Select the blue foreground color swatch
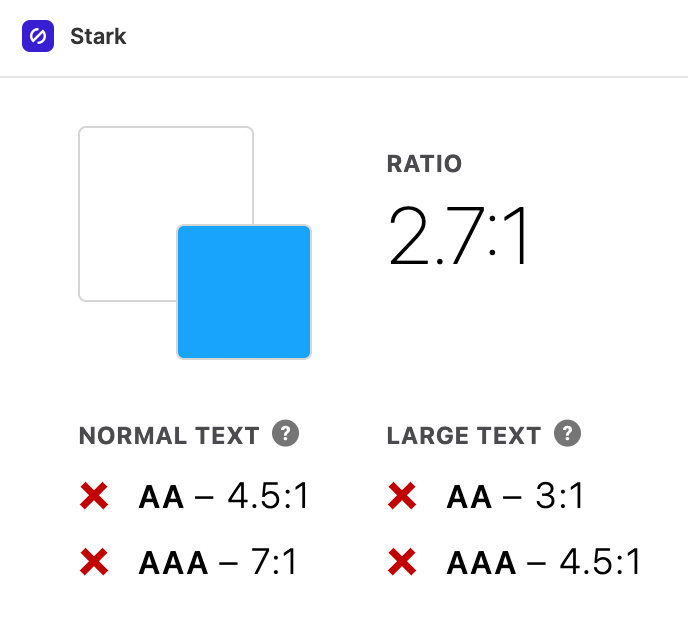 pyautogui.click(x=244, y=292)
